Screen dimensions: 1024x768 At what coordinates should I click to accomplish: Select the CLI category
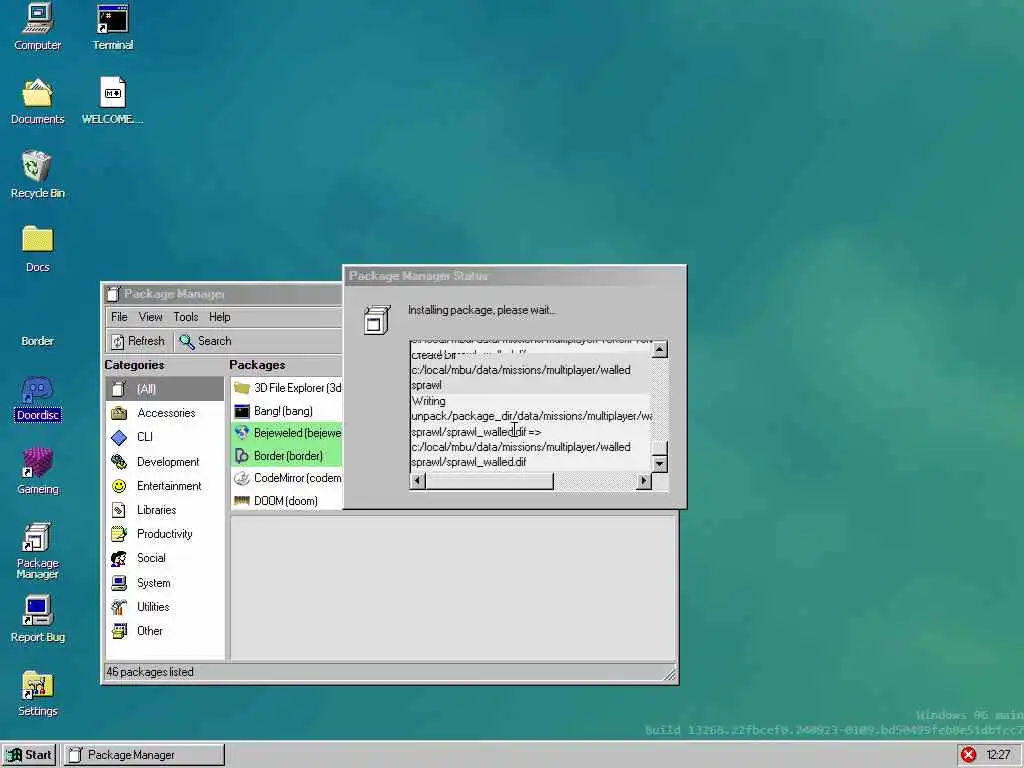(x=165, y=437)
